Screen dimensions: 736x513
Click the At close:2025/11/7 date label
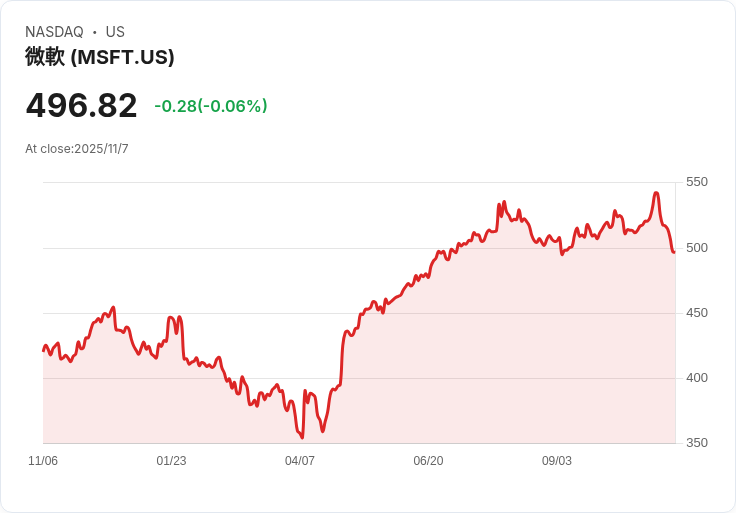click(x=77, y=149)
